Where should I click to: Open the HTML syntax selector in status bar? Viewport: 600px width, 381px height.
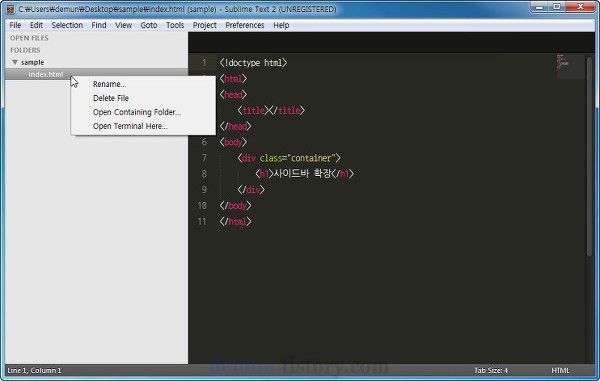click(x=560, y=370)
